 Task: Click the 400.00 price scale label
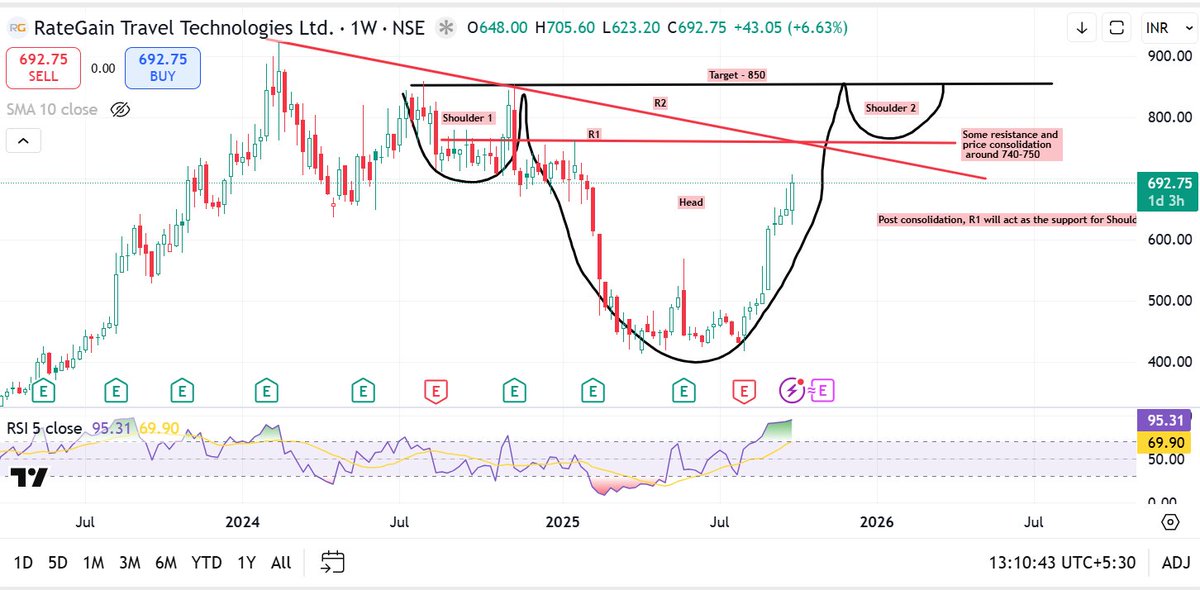1169,361
